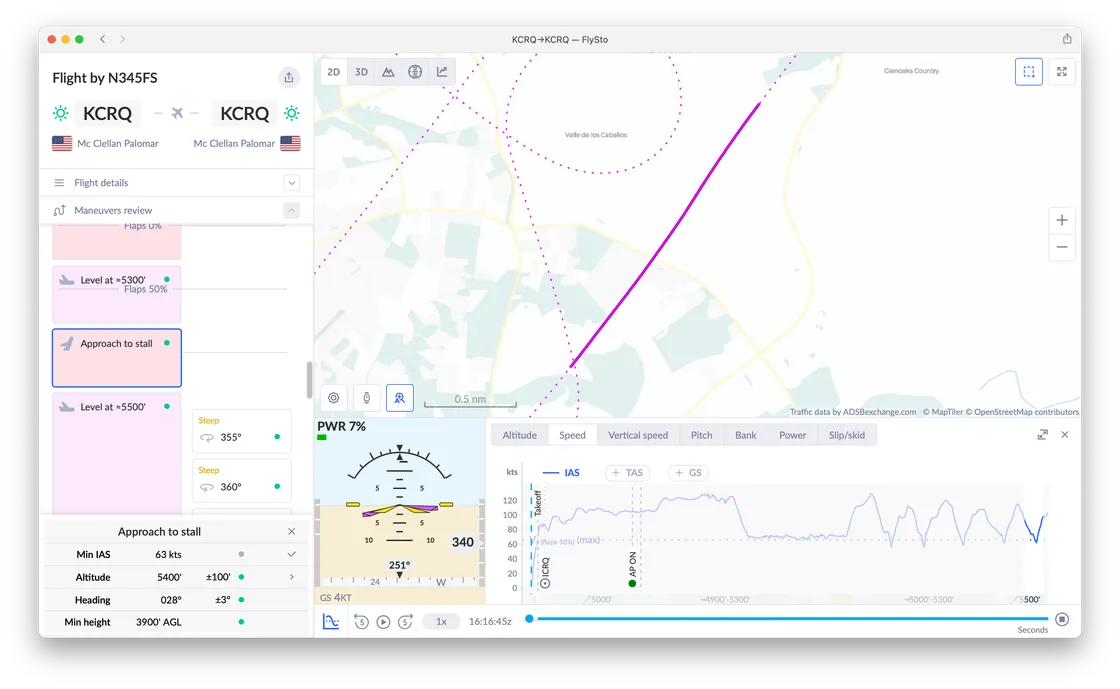Select the Approach to stall maneuver card
Screen dimensions: 1120x689
tap(116, 358)
